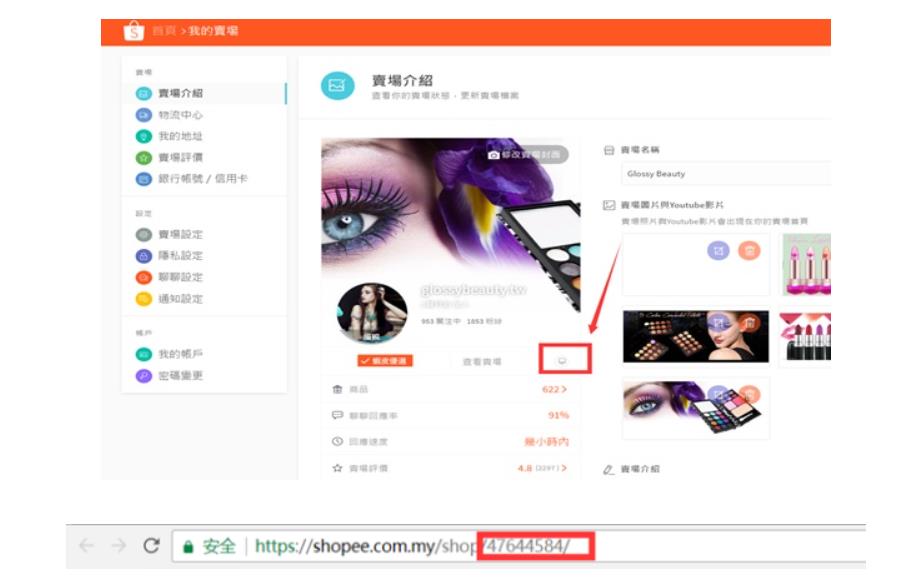919x578 pixels.
Task: Reload the page with the refresh icon
Action: click(151, 546)
